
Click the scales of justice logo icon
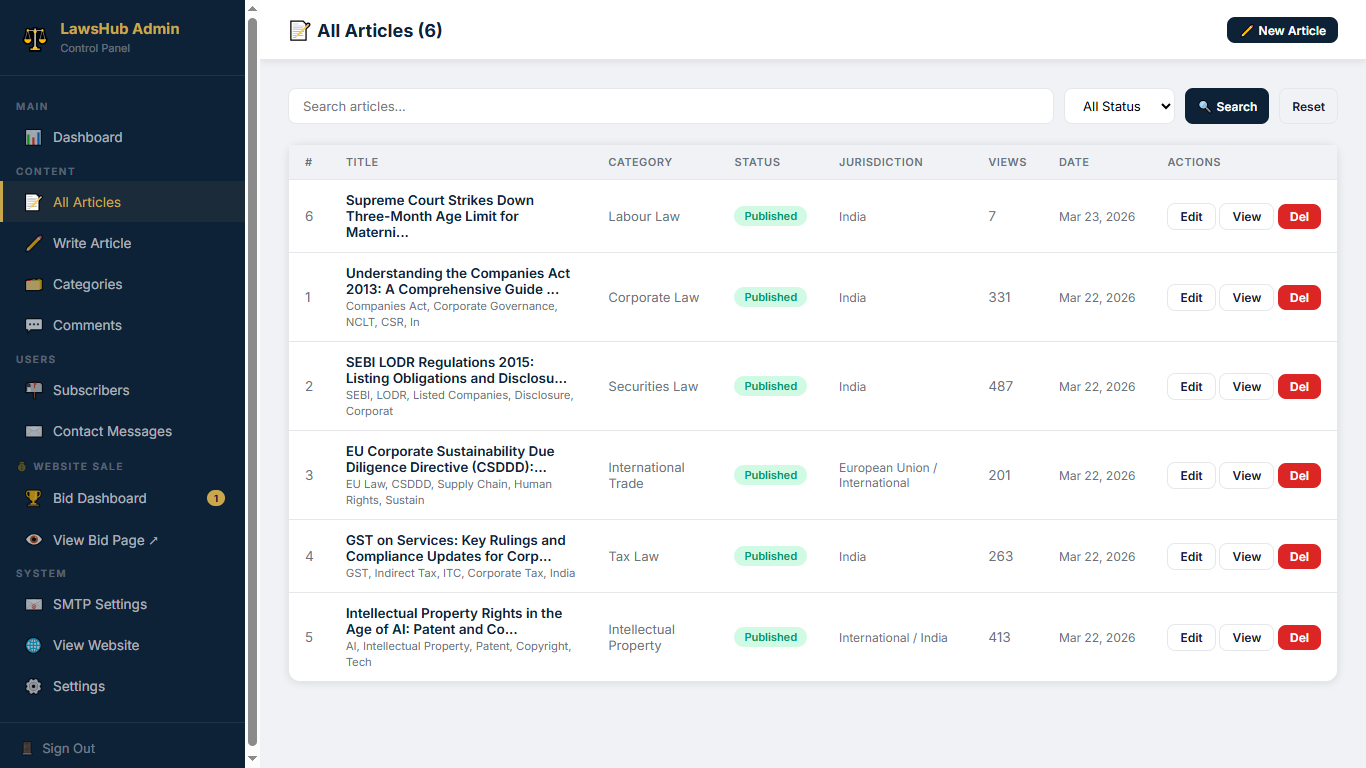35,38
